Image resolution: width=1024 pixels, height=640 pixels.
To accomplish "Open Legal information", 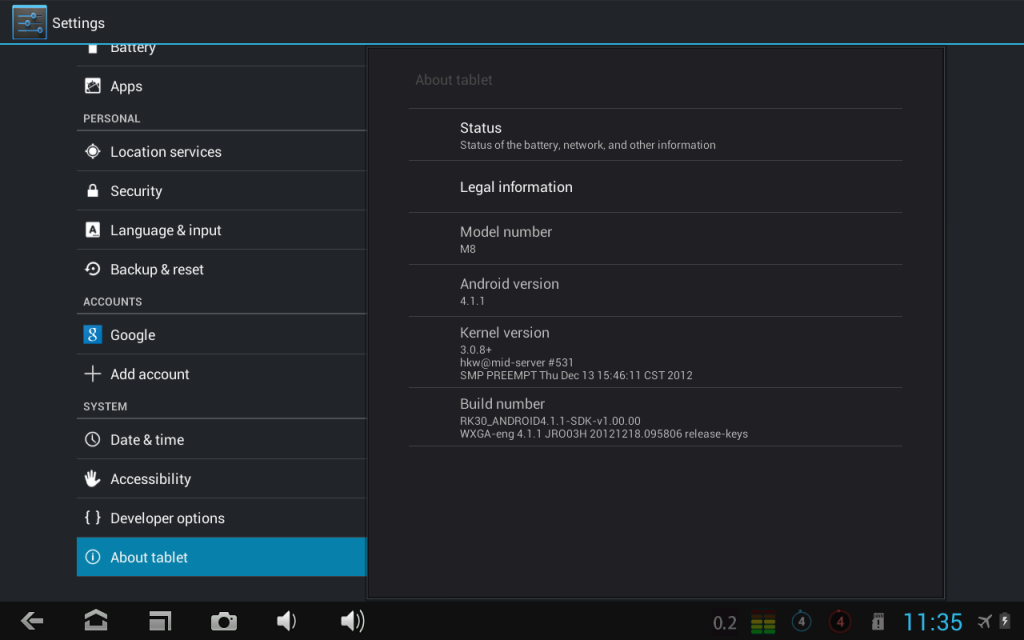I will (655, 187).
